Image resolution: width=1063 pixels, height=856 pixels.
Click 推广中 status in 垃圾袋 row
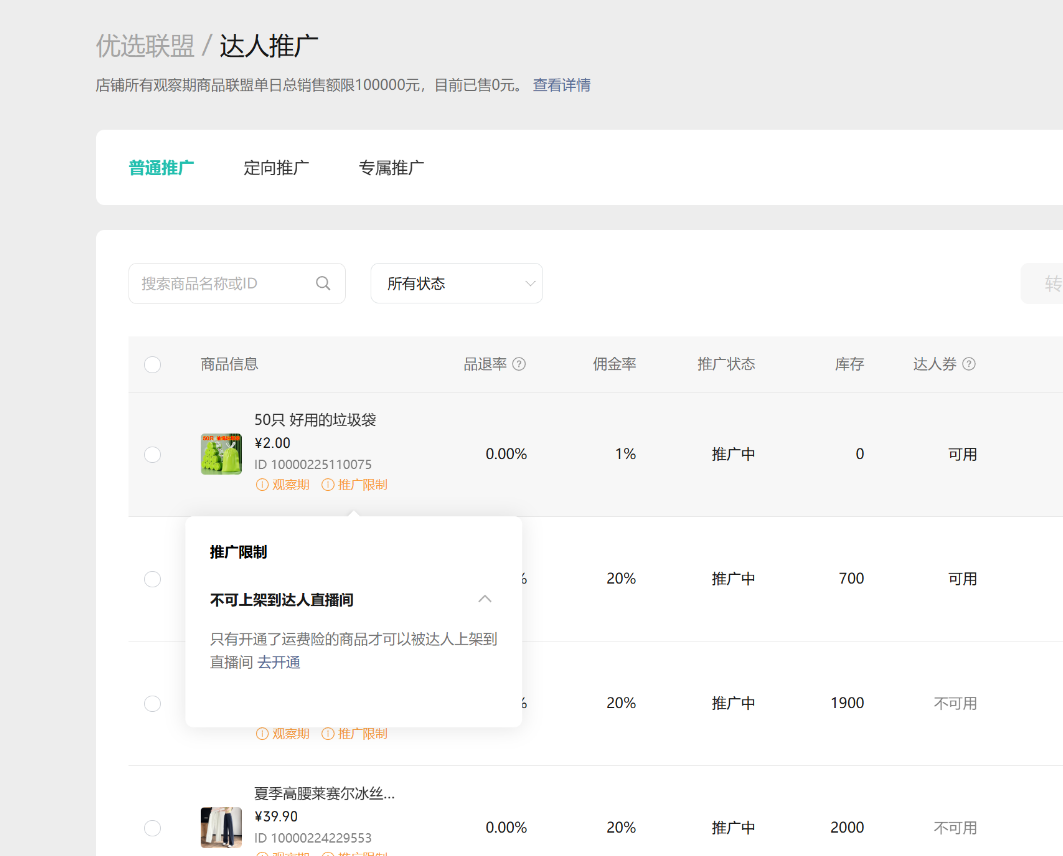pos(733,454)
